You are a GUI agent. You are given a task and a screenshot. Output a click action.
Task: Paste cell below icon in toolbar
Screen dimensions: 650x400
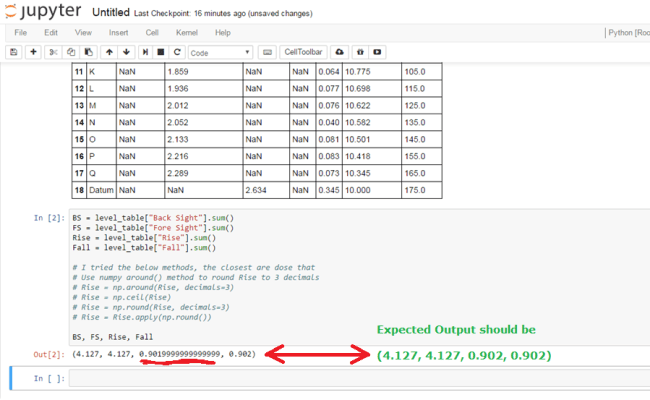pyautogui.click(x=89, y=52)
